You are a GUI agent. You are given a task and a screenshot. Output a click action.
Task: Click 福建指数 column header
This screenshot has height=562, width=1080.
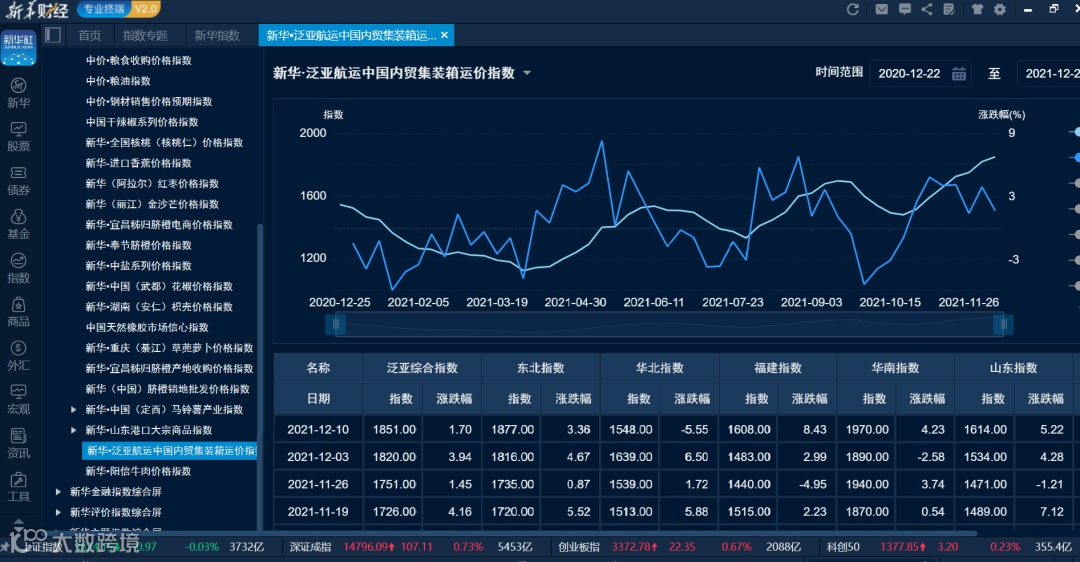coord(778,368)
